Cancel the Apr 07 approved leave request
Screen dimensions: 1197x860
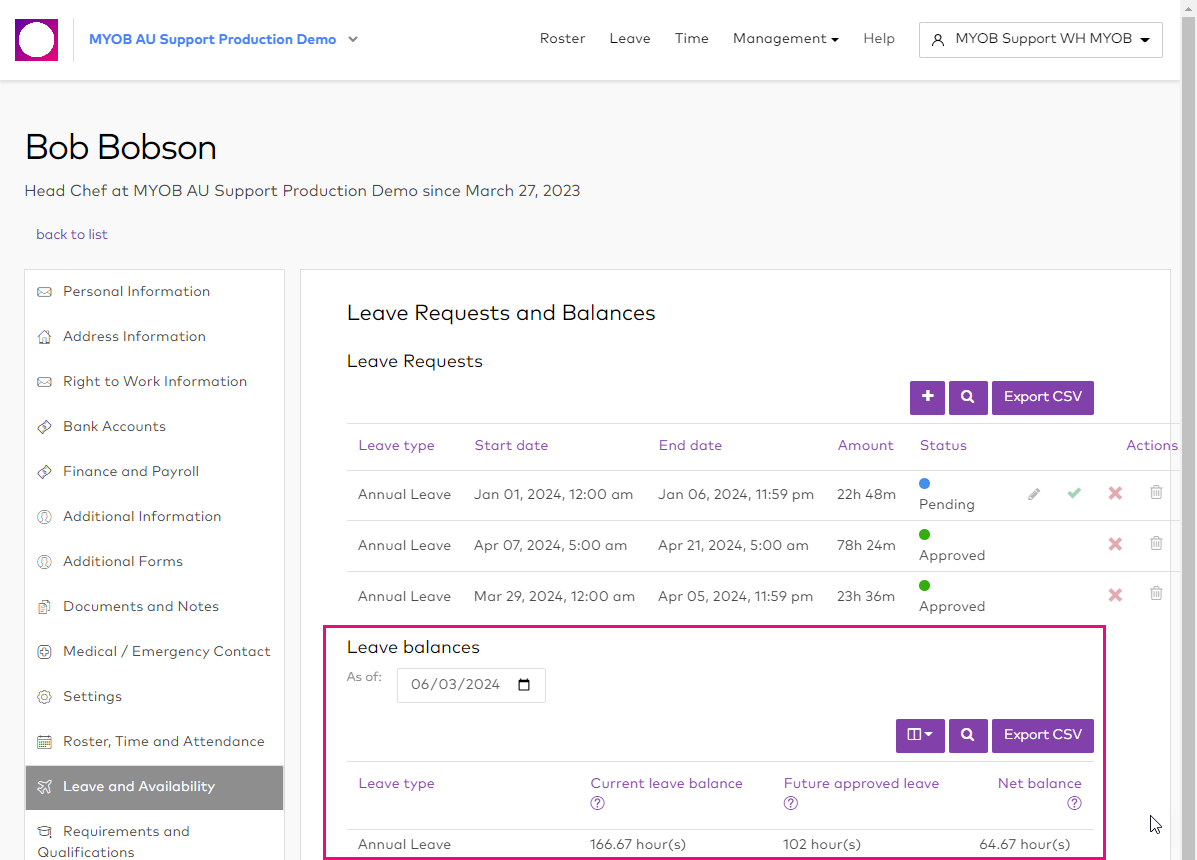click(1115, 544)
